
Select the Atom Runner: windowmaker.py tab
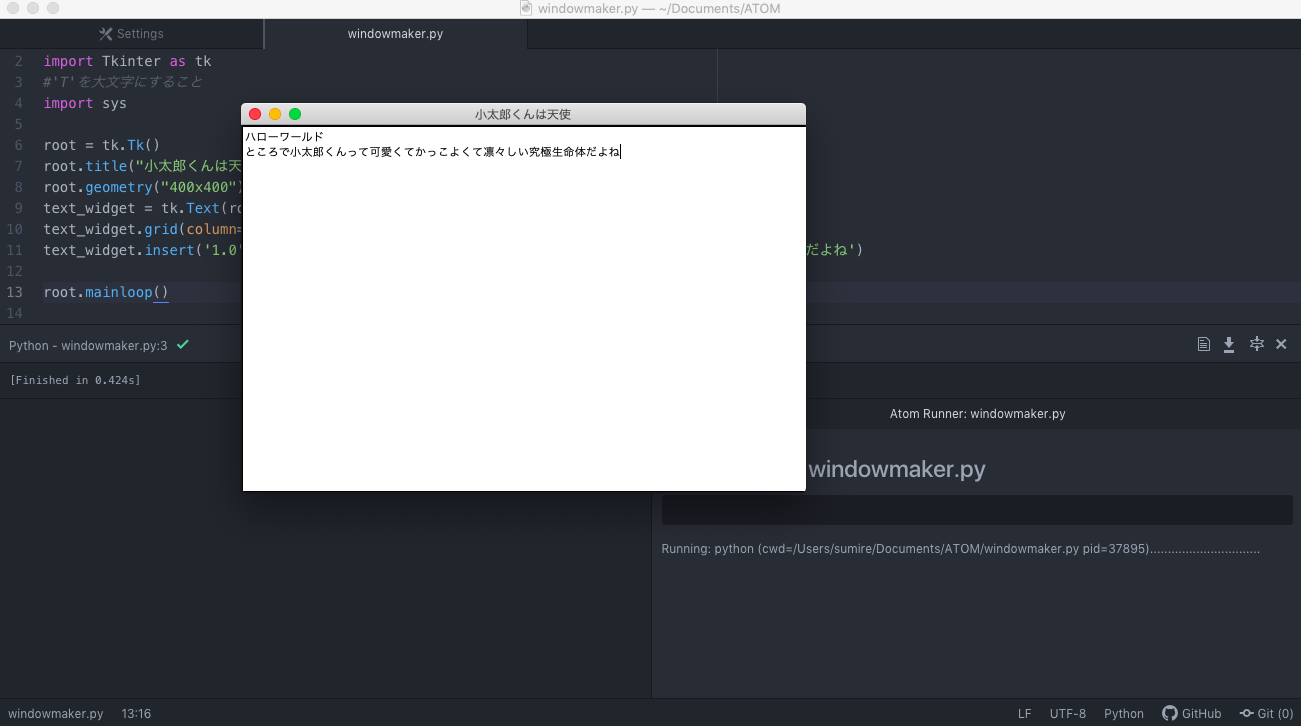coord(976,413)
